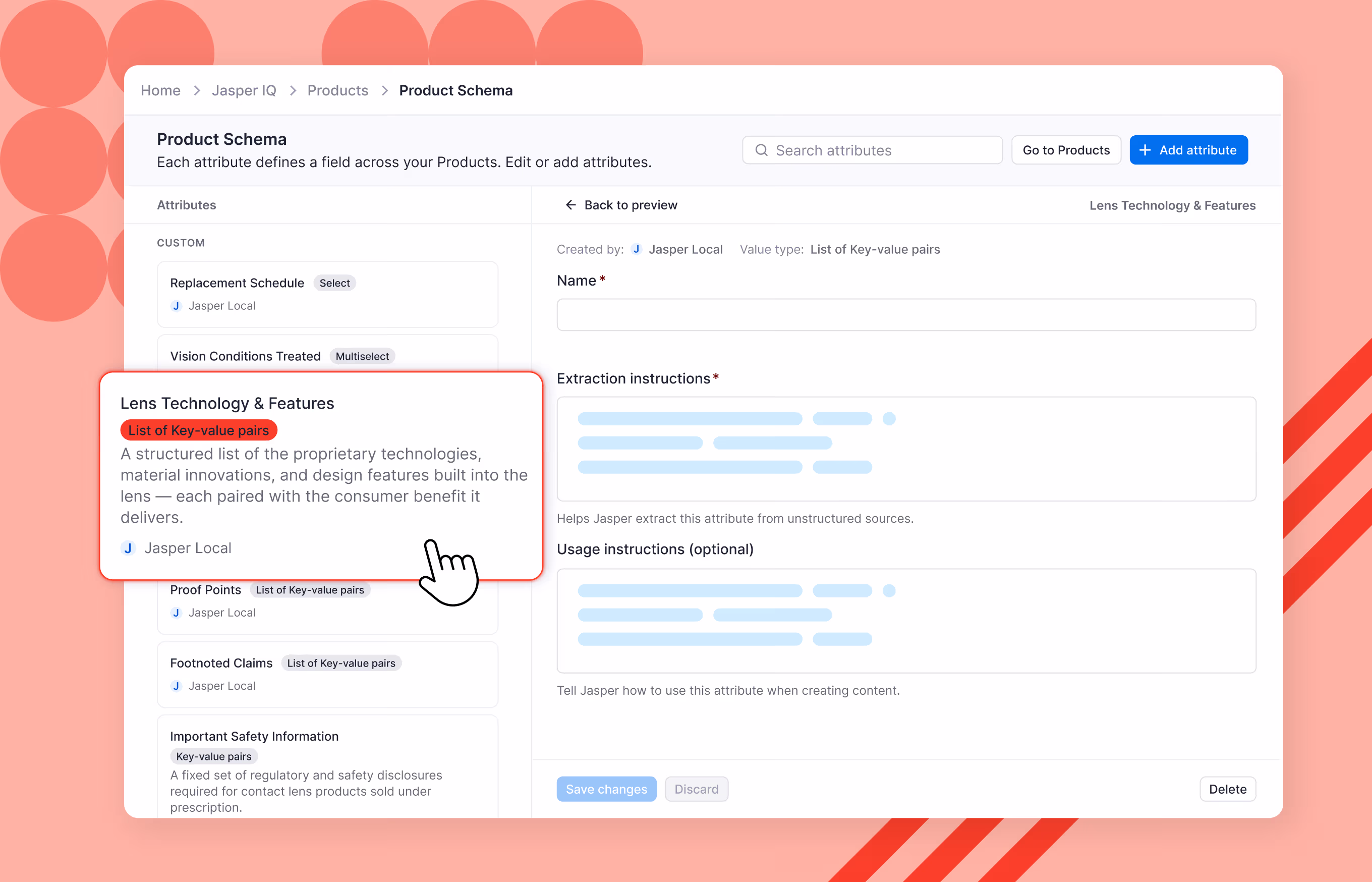Click the Usage instructions (optional) label
1372x882 pixels.
[x=655, y=549]
